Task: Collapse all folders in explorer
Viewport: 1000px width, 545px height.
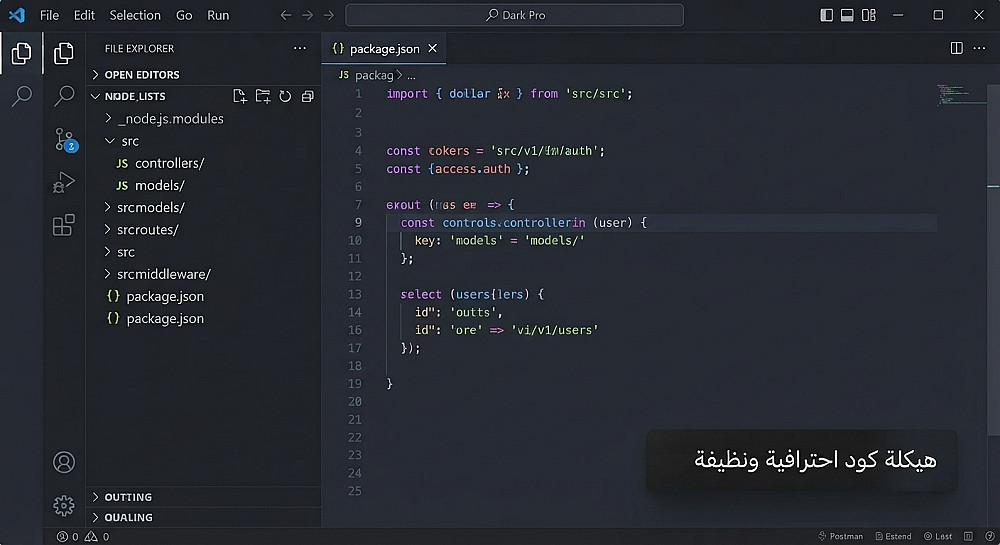Action: (x=307, y=96)
